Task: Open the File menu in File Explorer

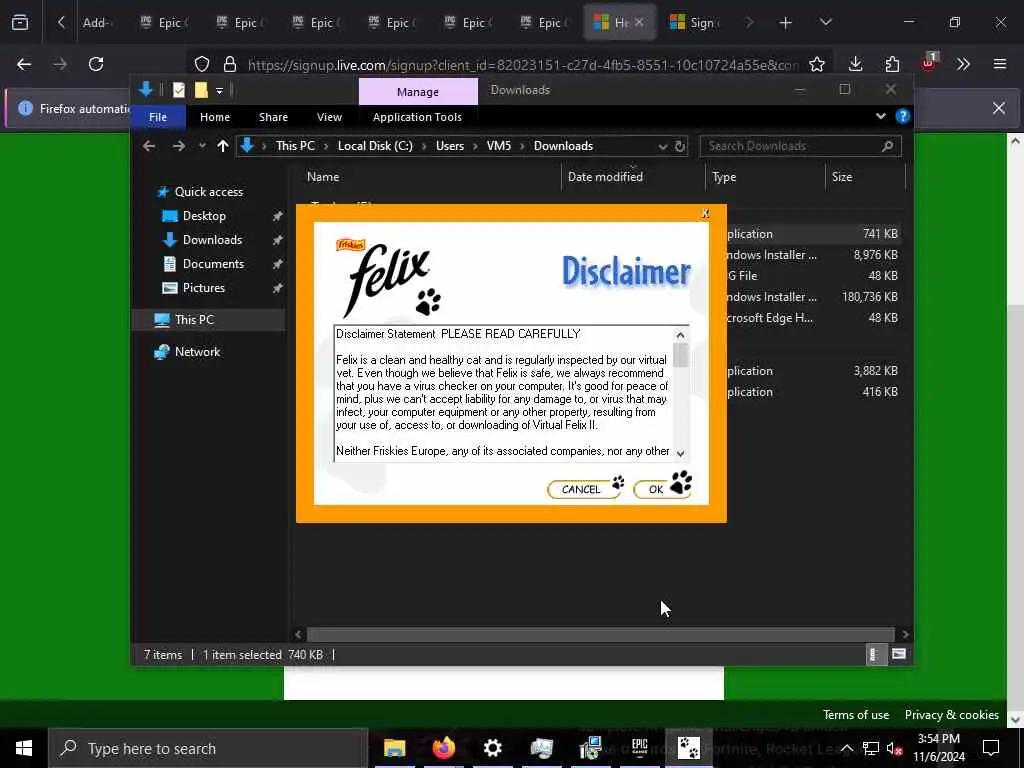Action: [158, 117]
